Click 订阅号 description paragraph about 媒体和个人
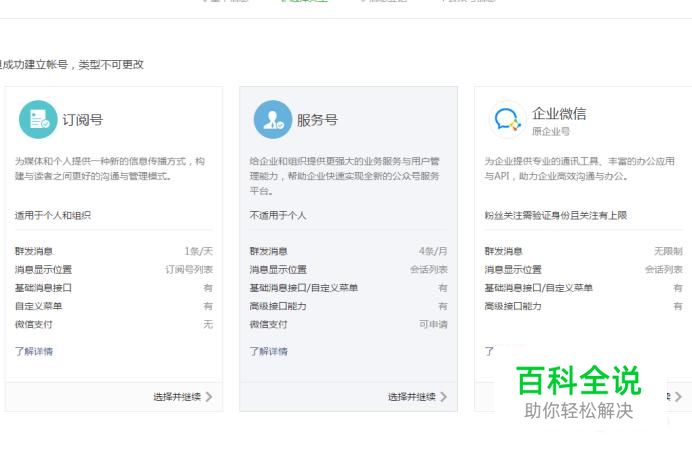Viewport: 692px width, 455px height. pyautogui.click(x=110, y=169)
